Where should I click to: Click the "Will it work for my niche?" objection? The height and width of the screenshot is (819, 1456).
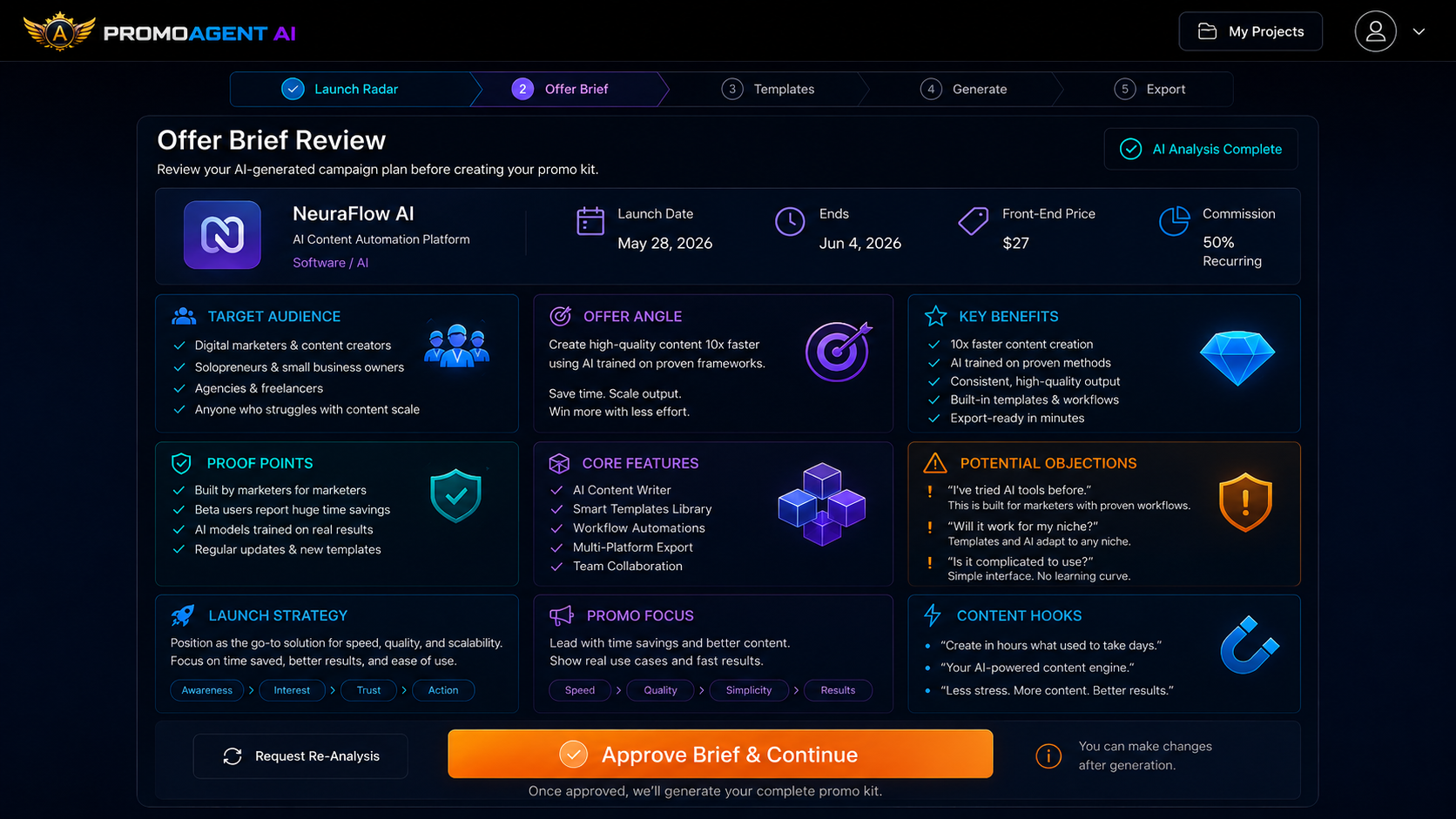[1022, 526]
